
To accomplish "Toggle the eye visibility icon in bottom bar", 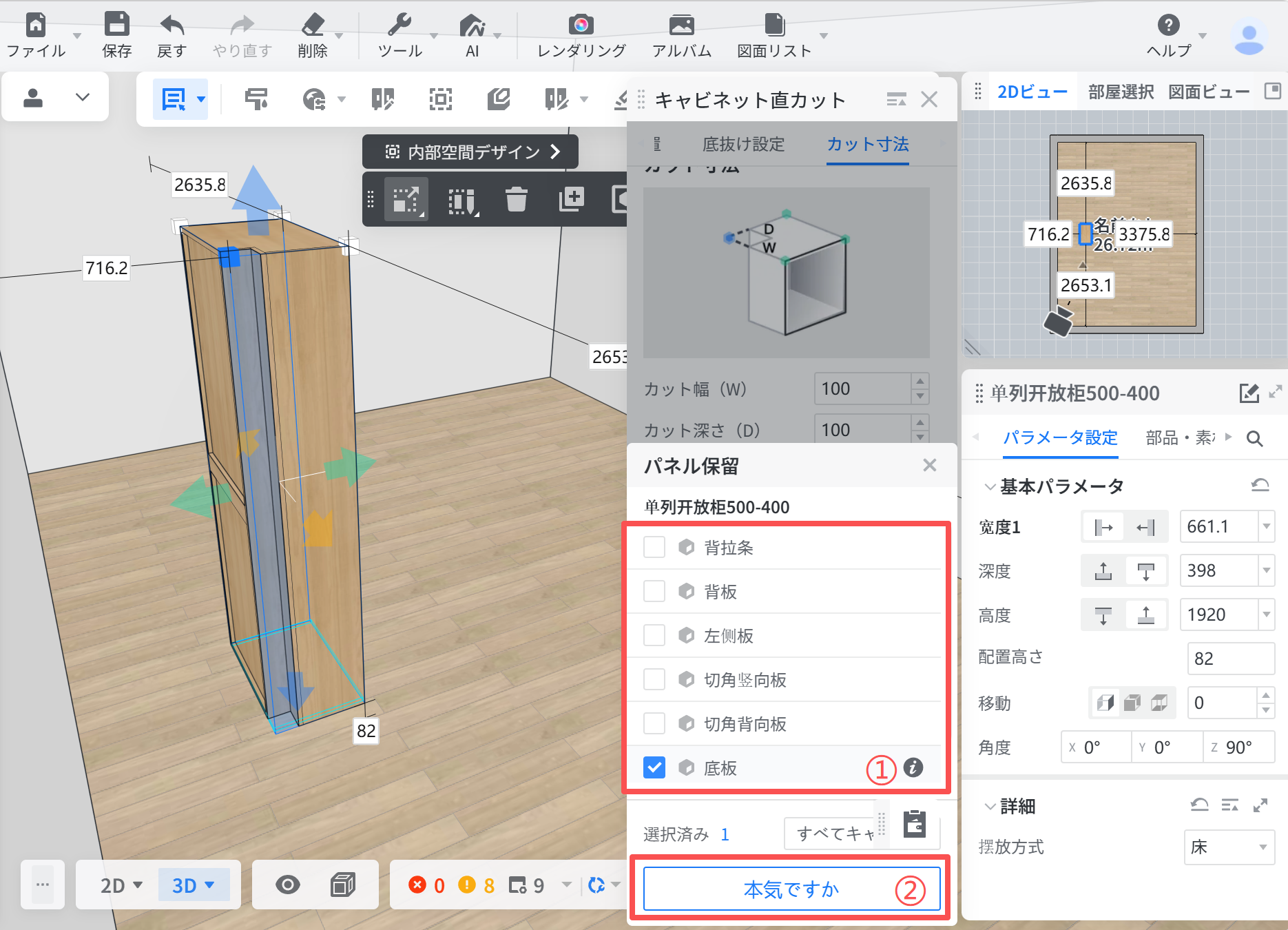I will (287, 885).
